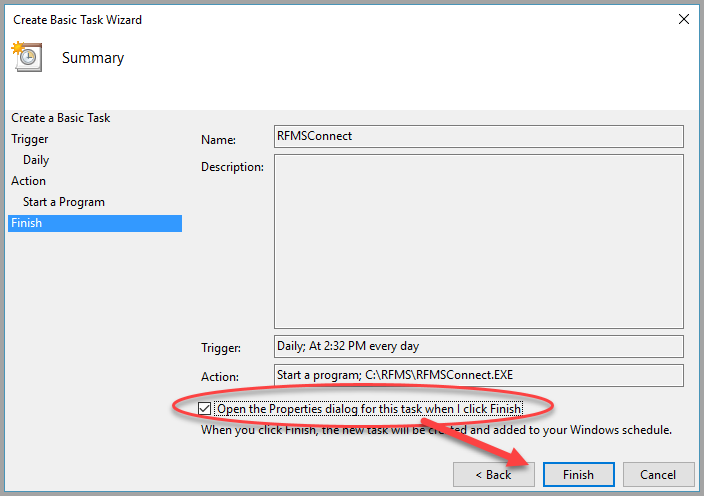Select Create a Basic Task step
This screenshot has width=704, height=496.
61,118
